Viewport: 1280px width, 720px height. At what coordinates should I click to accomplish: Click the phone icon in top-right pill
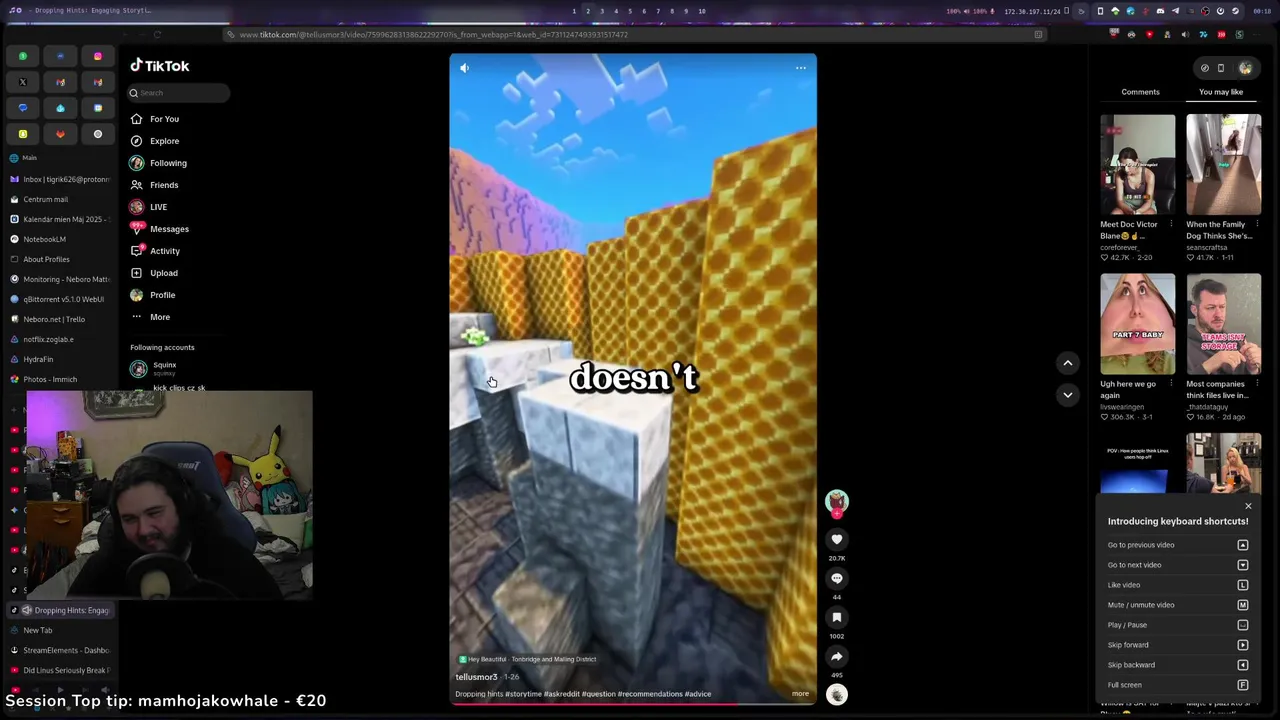coord(1221,68)
